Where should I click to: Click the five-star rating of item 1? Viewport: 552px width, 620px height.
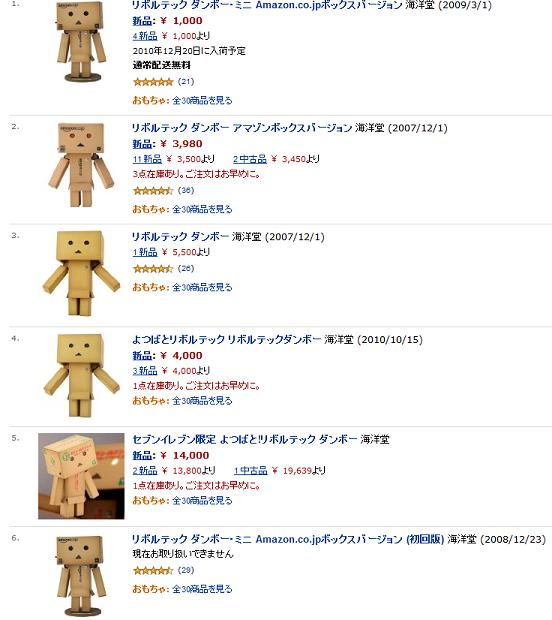click(x=153, y=82)
